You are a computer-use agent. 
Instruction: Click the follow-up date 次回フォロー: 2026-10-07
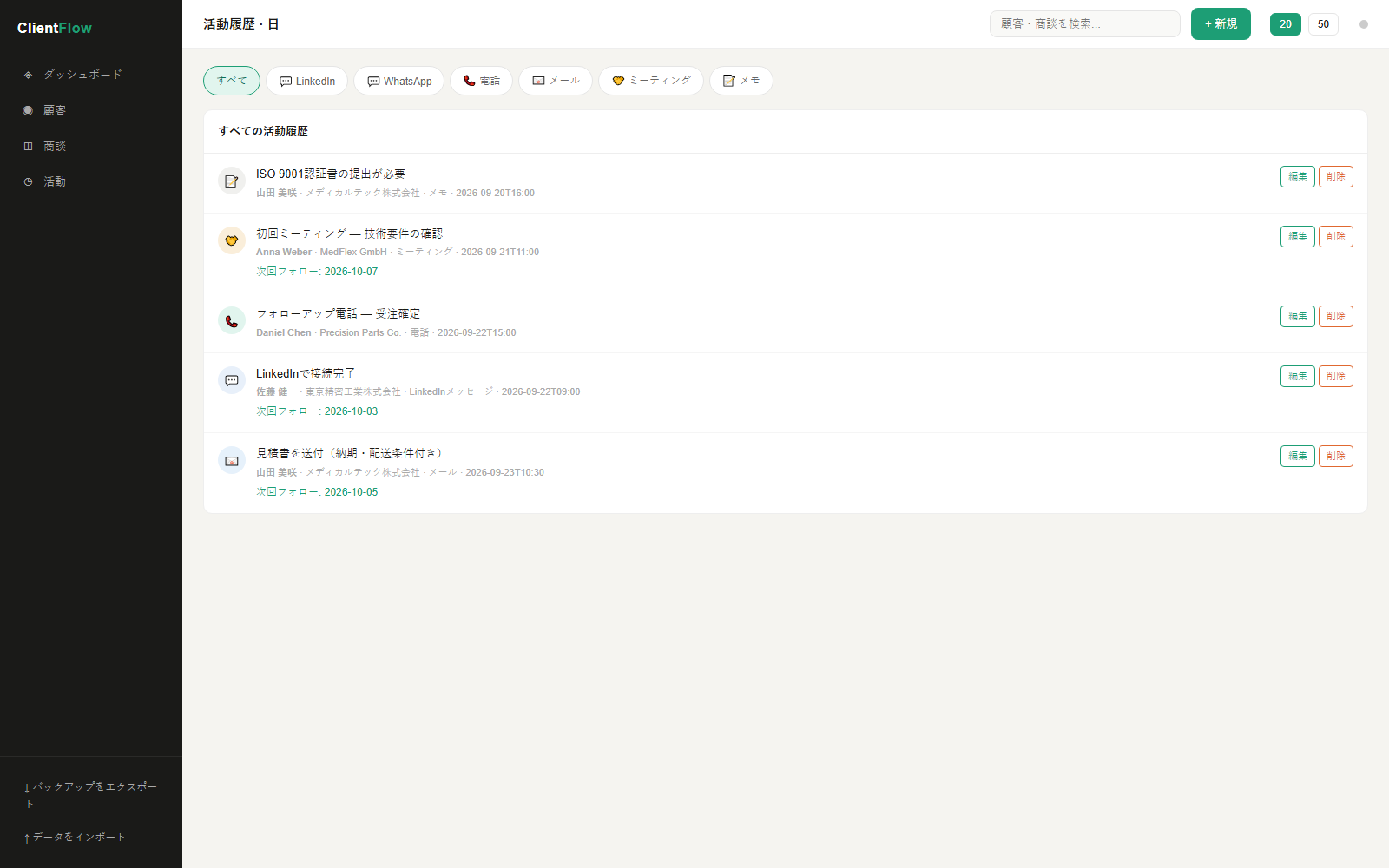[x=317, y=272]
